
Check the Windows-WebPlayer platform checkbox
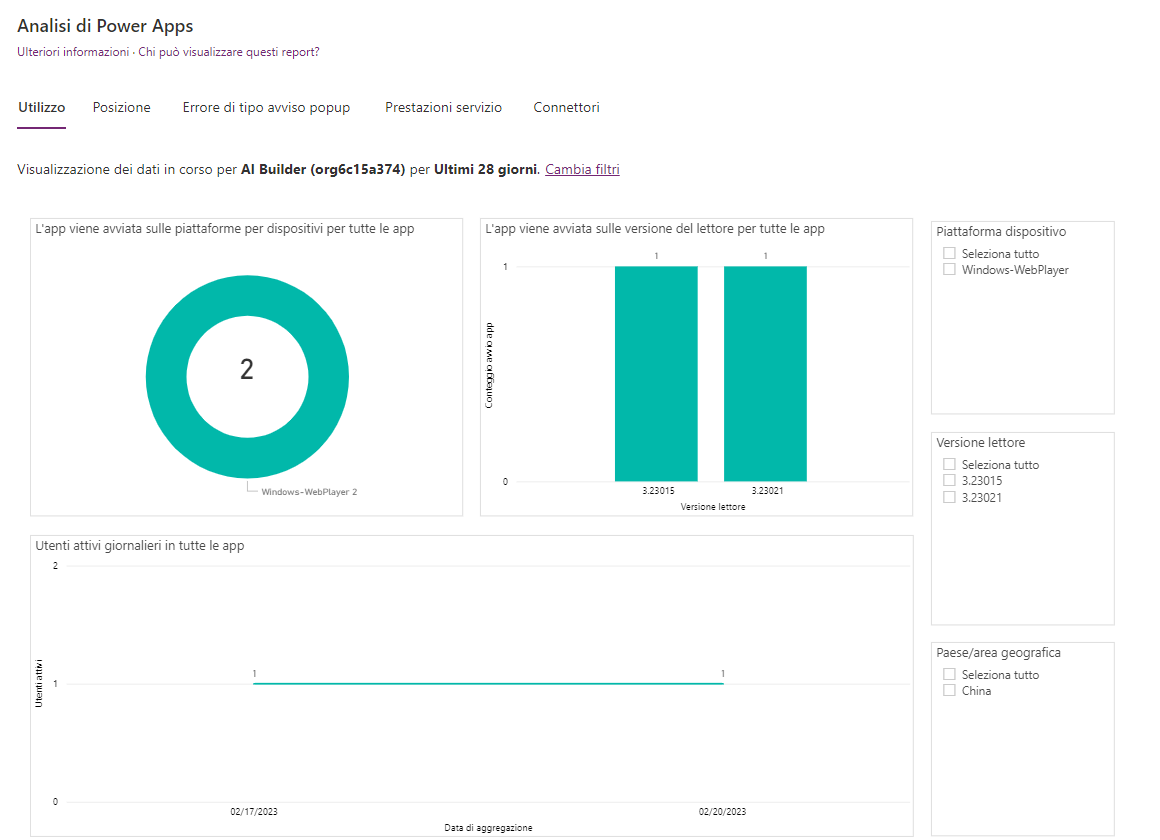[x=950, y=270]
